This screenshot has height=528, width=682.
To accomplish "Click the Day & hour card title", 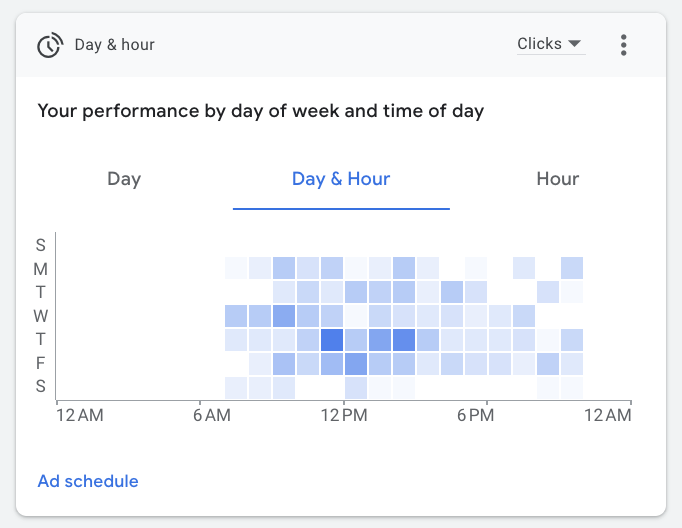I will coord(115,45).
